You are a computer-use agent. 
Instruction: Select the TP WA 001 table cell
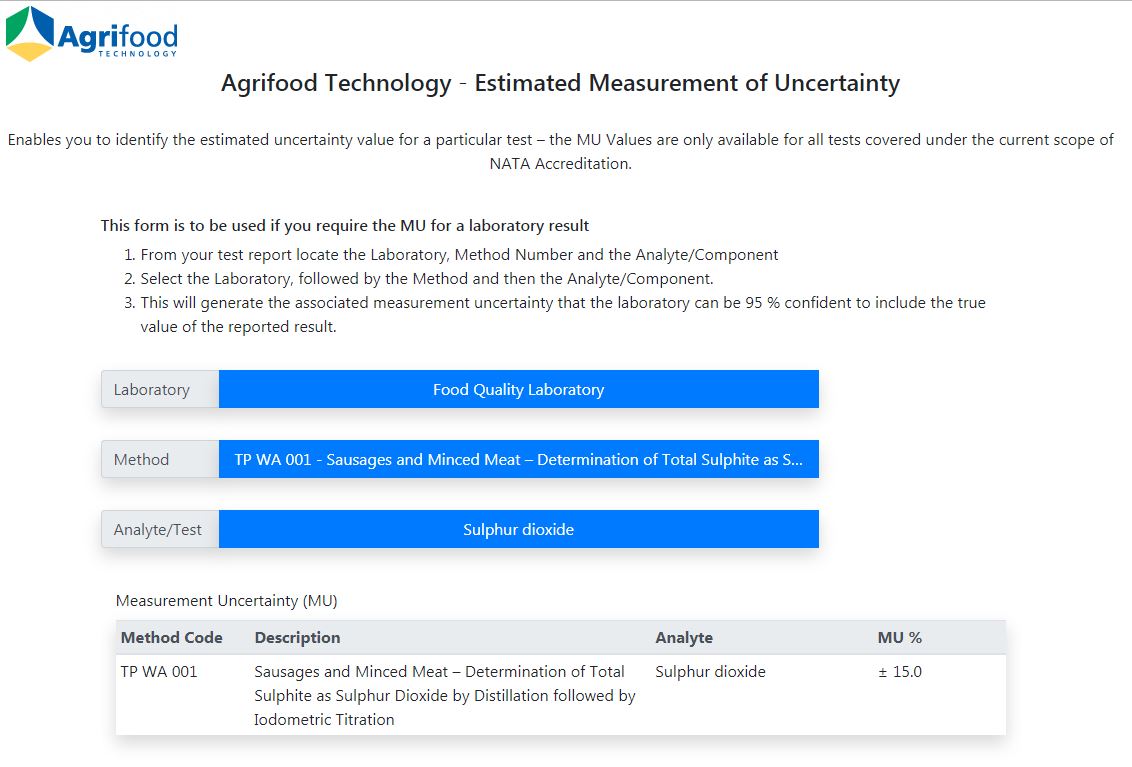click(x=159, y=672)
